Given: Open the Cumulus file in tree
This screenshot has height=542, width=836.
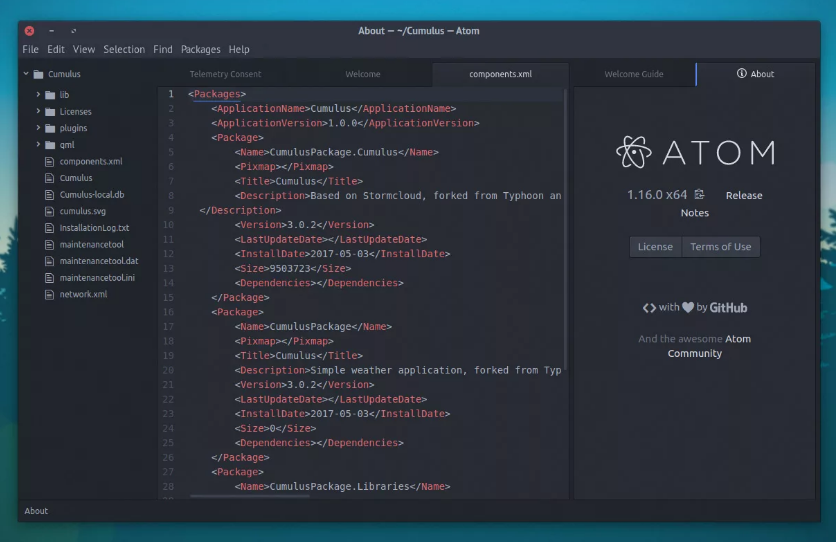Looking at the screenshot, I should 76,178.
